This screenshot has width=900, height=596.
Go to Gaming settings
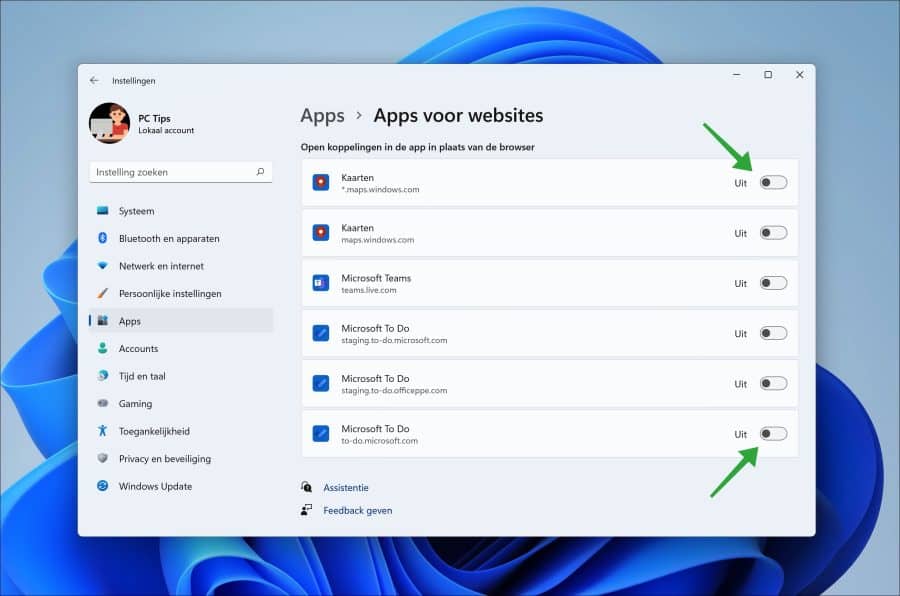click(181, 404)
